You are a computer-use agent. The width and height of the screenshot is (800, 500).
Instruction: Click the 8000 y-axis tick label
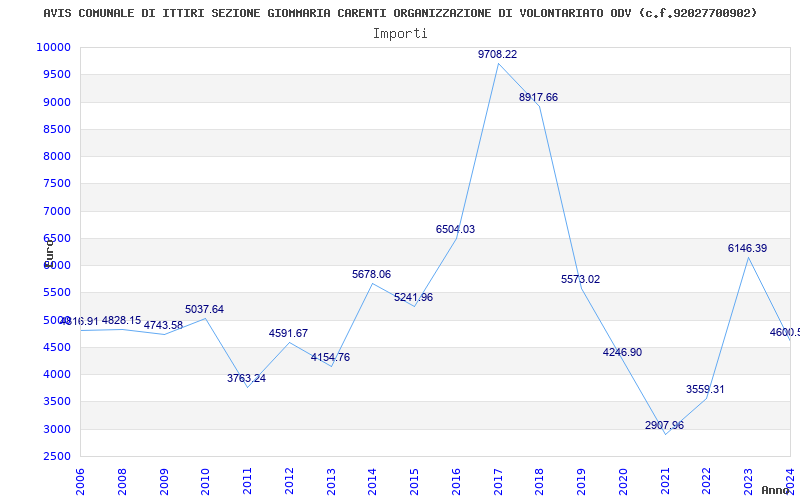coord(56,156)
